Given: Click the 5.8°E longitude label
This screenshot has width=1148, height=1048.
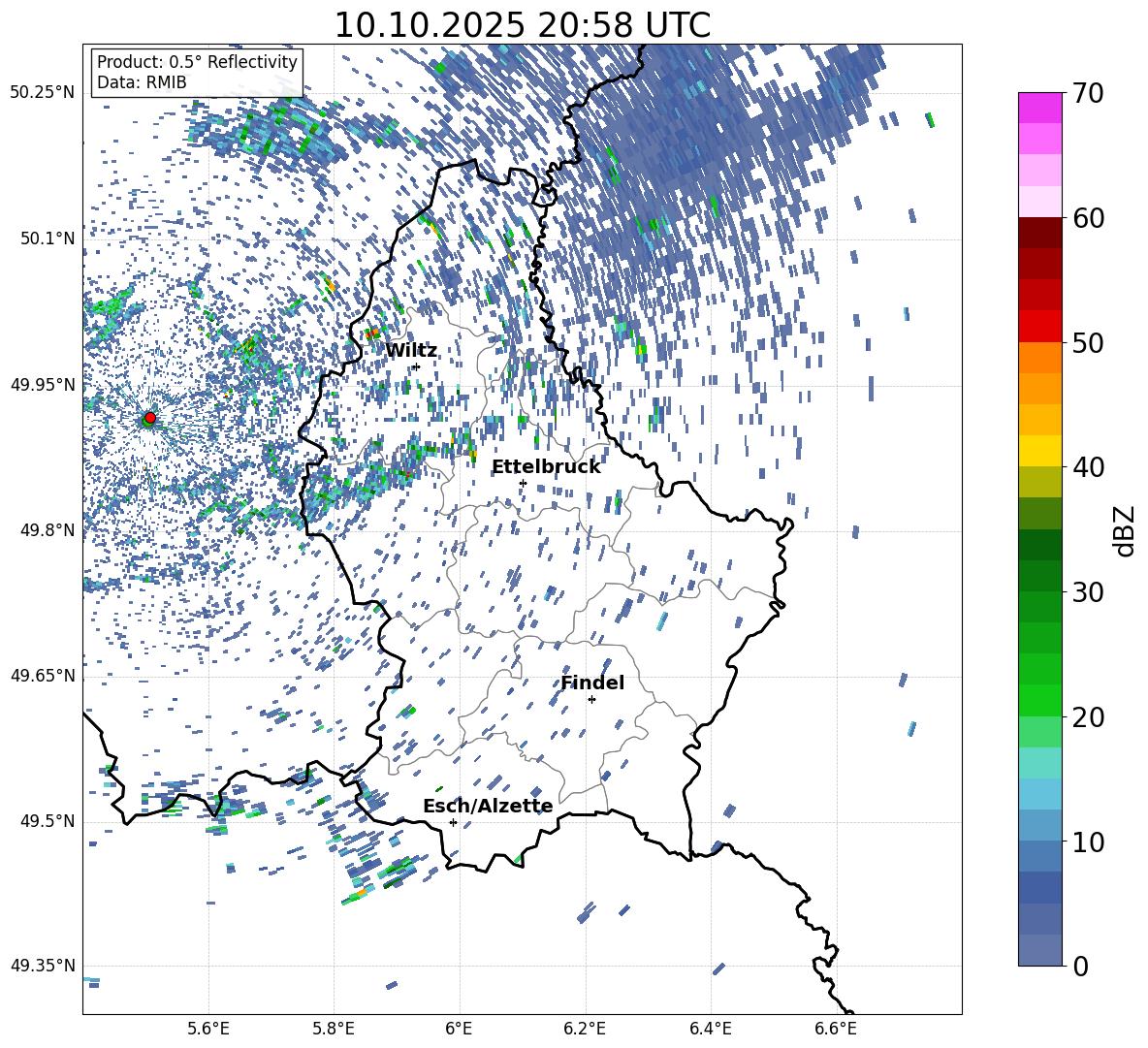Looking at the screenshot, I should pos(334,1029).
